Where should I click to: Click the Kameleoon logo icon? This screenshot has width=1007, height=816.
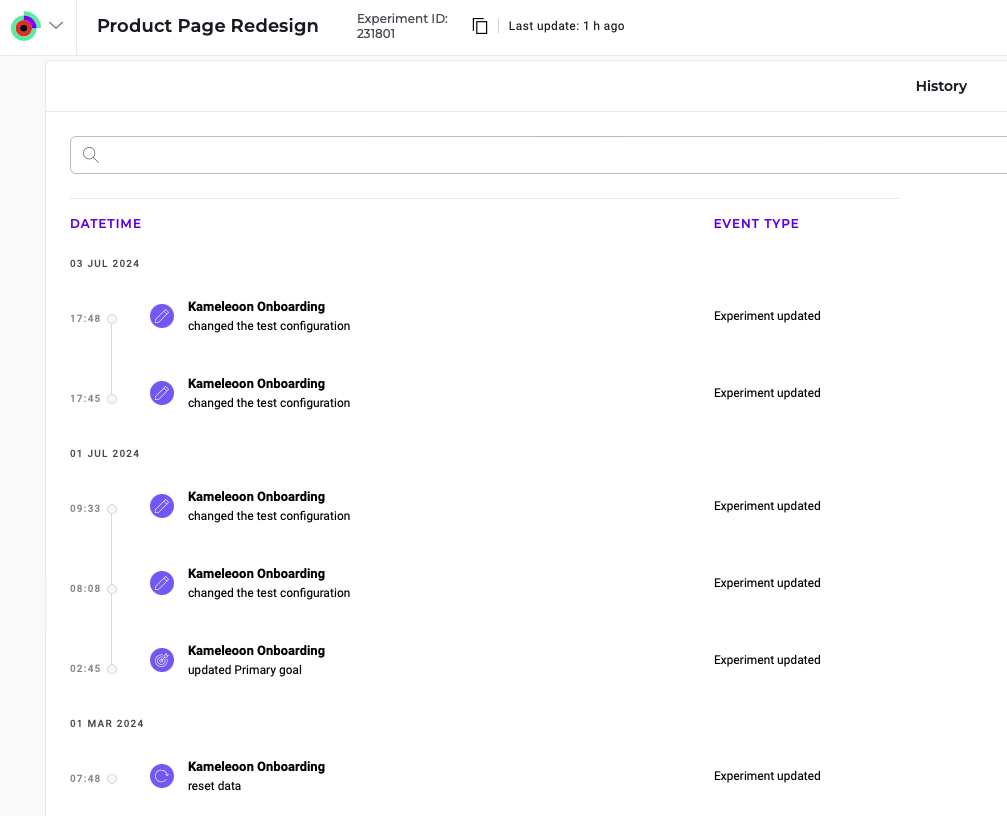click(24, 27)
